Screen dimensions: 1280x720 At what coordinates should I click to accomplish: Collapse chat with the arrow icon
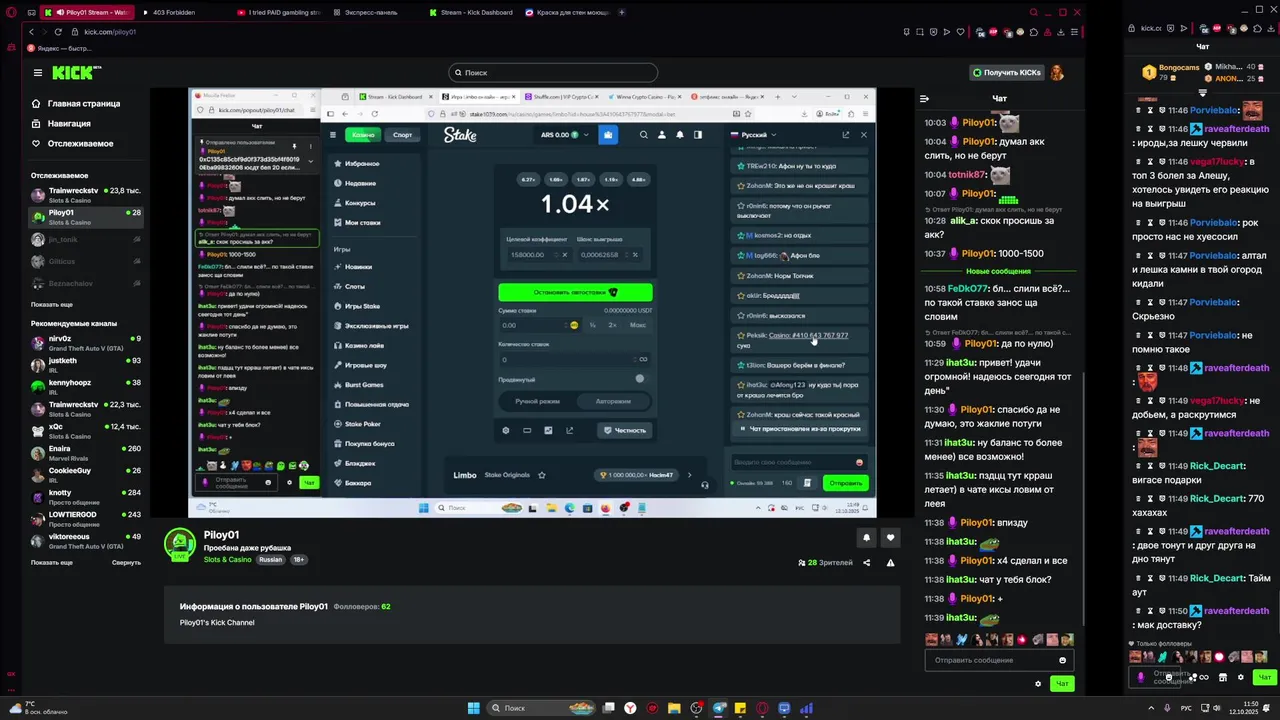click(924, 98)
